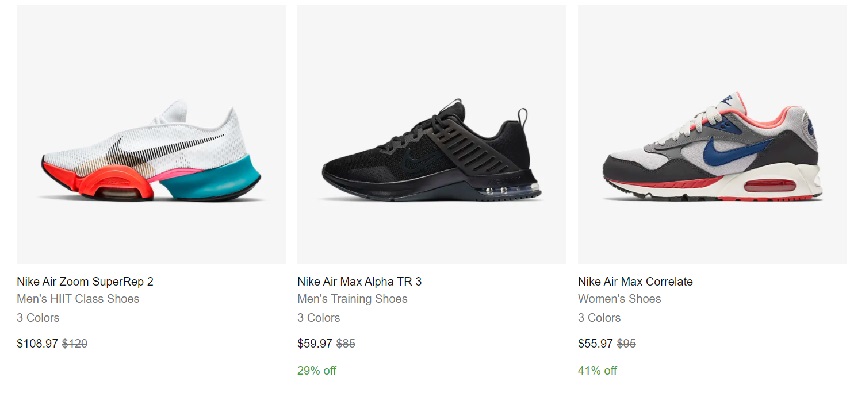Select Men's Training Shoes subtitle
This screenshot has height=393, width=850.
click(x=352, y=299)
